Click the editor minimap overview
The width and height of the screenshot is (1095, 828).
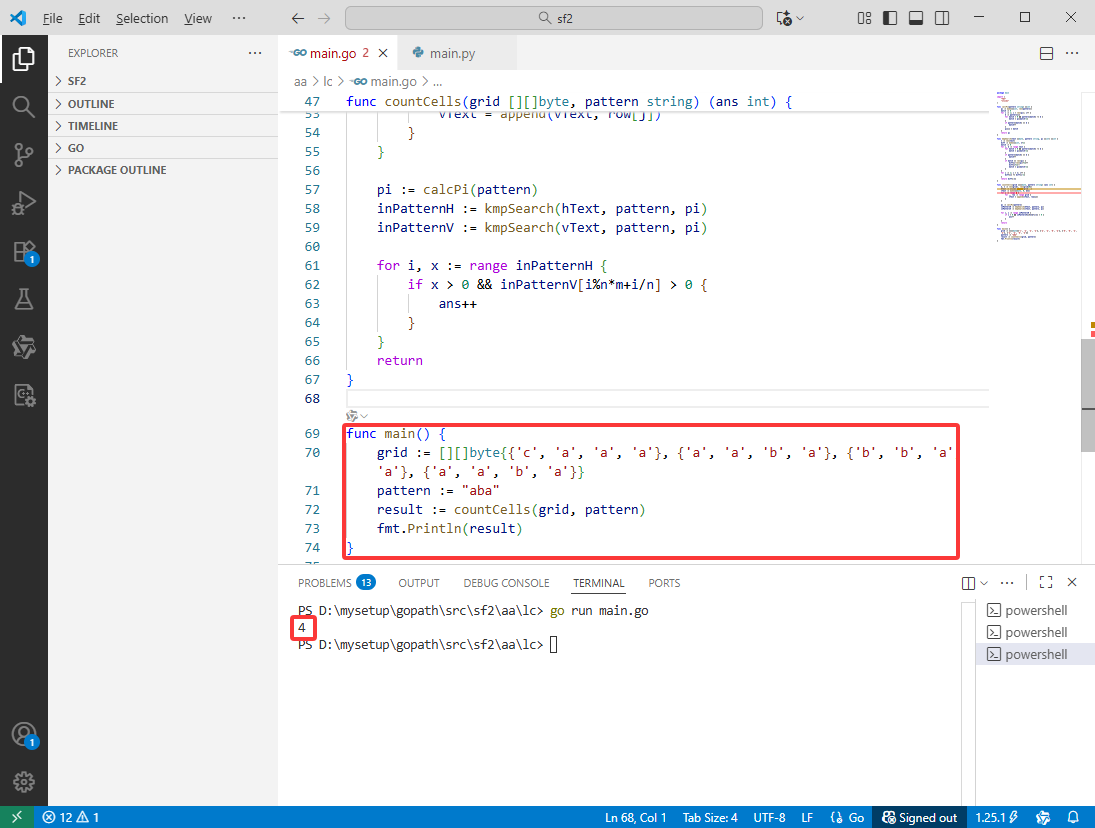pyautogui.click(x=1036, y=166)
